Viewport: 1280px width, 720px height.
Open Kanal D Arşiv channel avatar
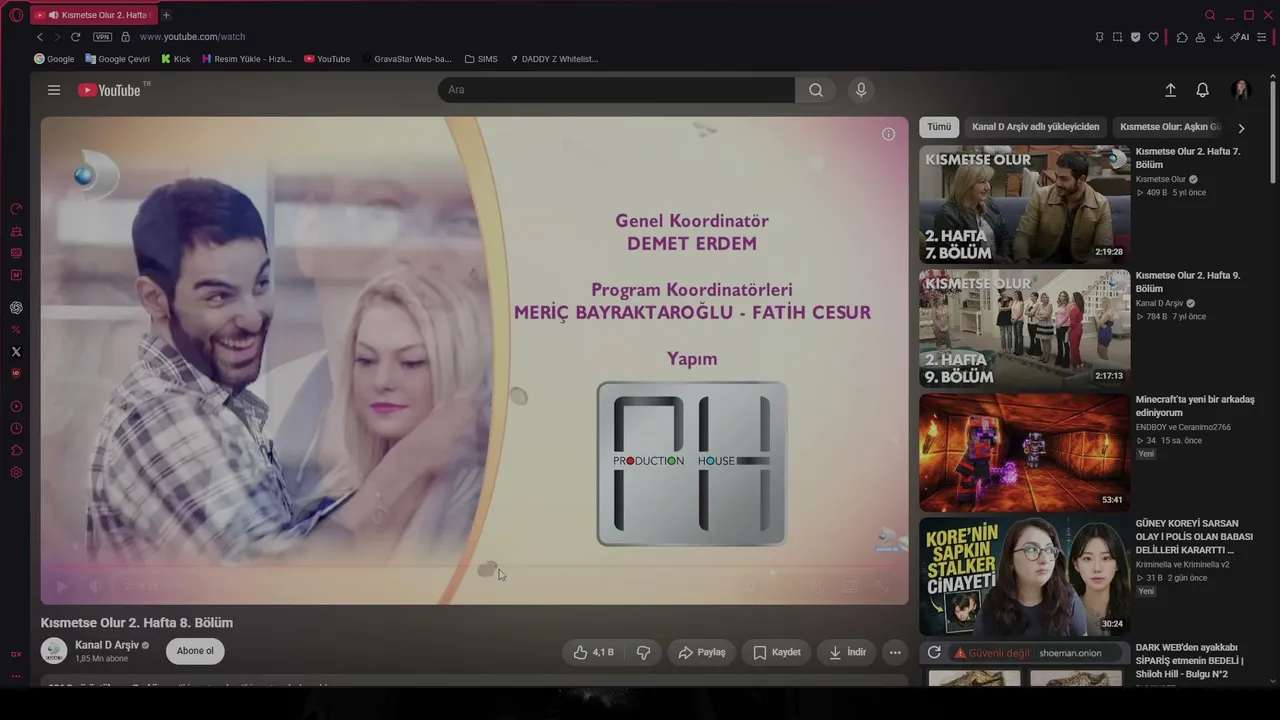tap(54, 651)
